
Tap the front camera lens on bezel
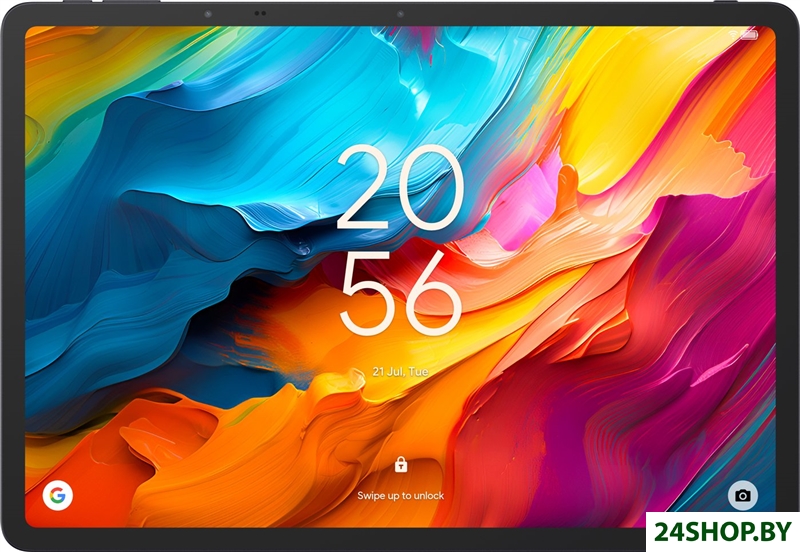(207, 14)
